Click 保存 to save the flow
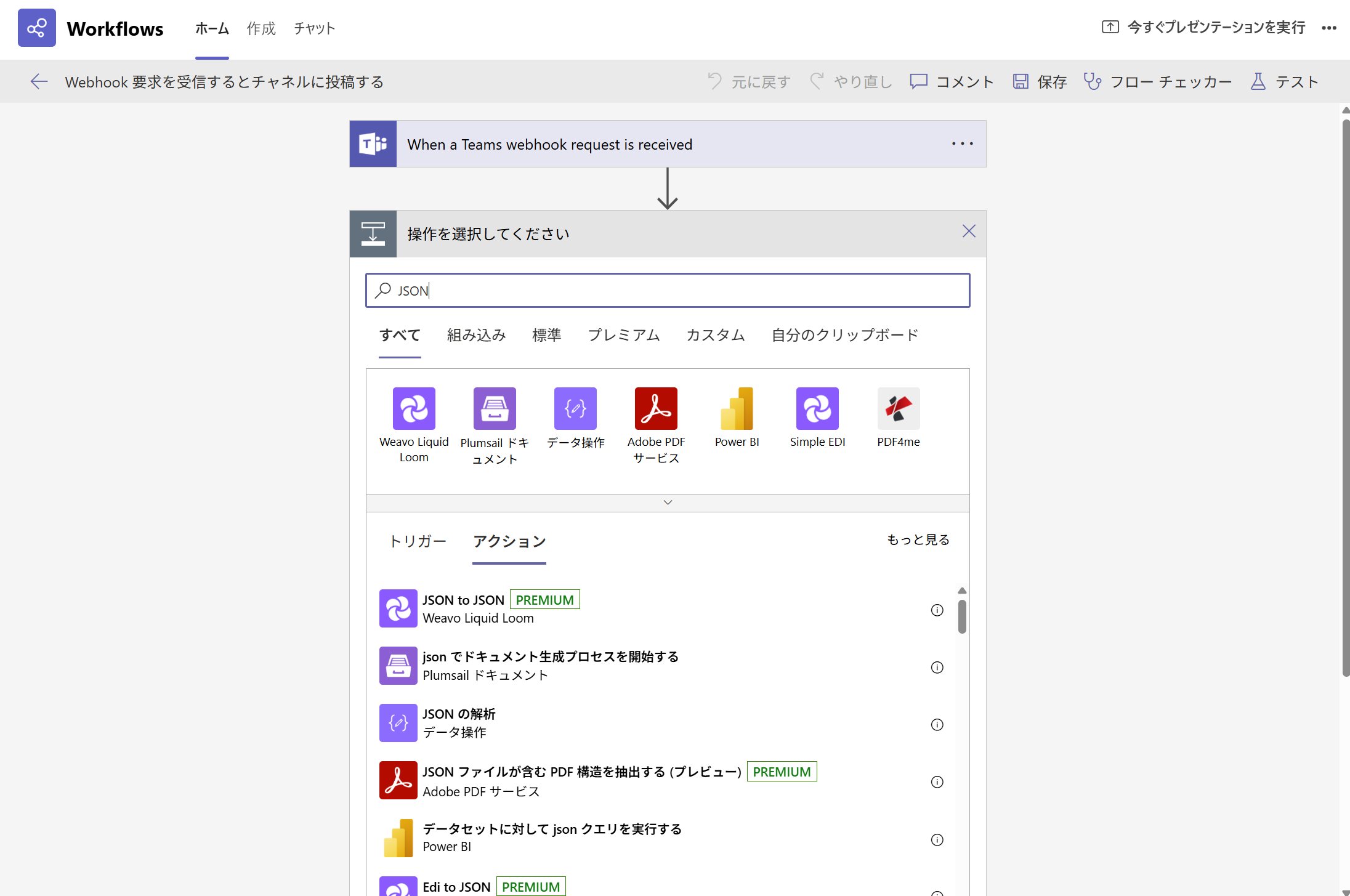 [x=1040, y=81]
